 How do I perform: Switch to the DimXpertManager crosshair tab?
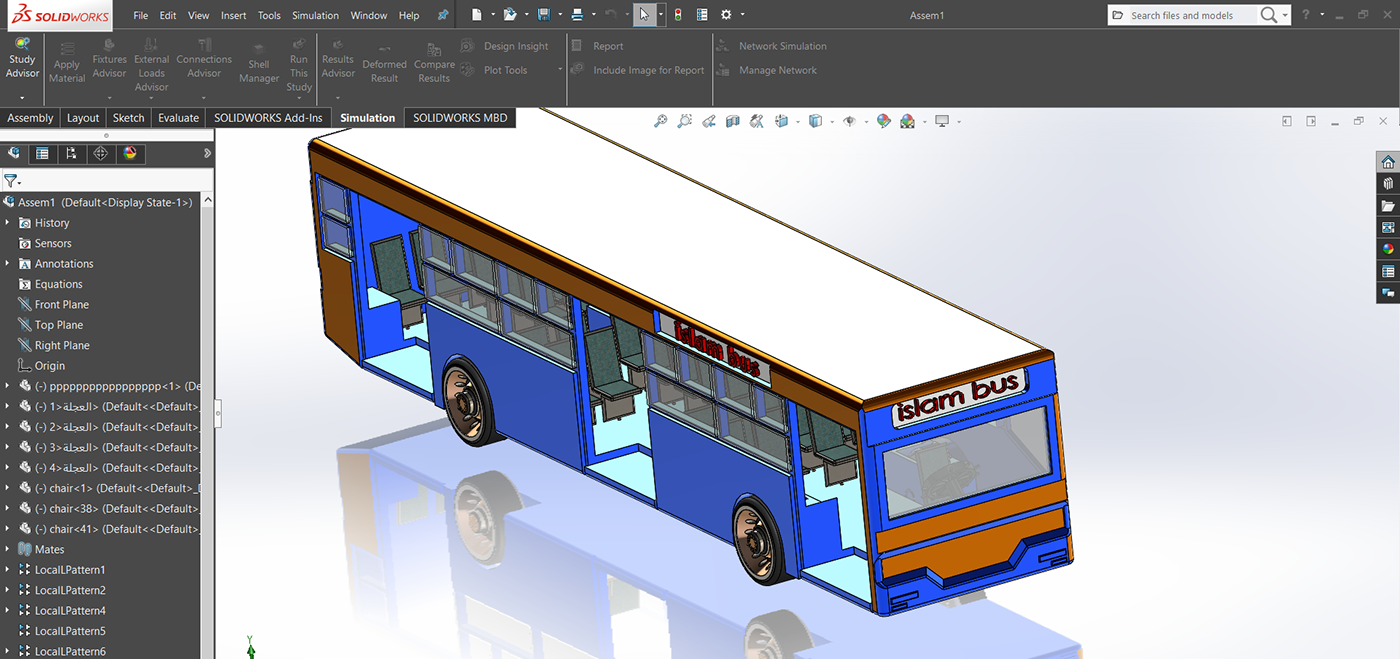click(100, 153)
